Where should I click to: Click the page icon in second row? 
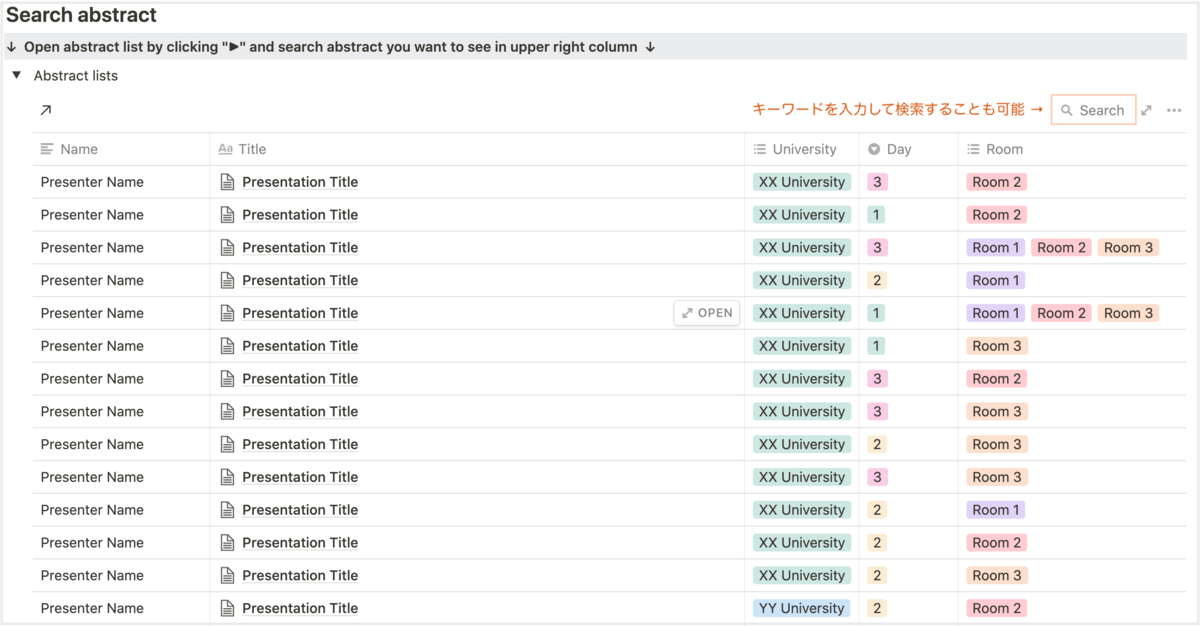[x=228, y=215]
